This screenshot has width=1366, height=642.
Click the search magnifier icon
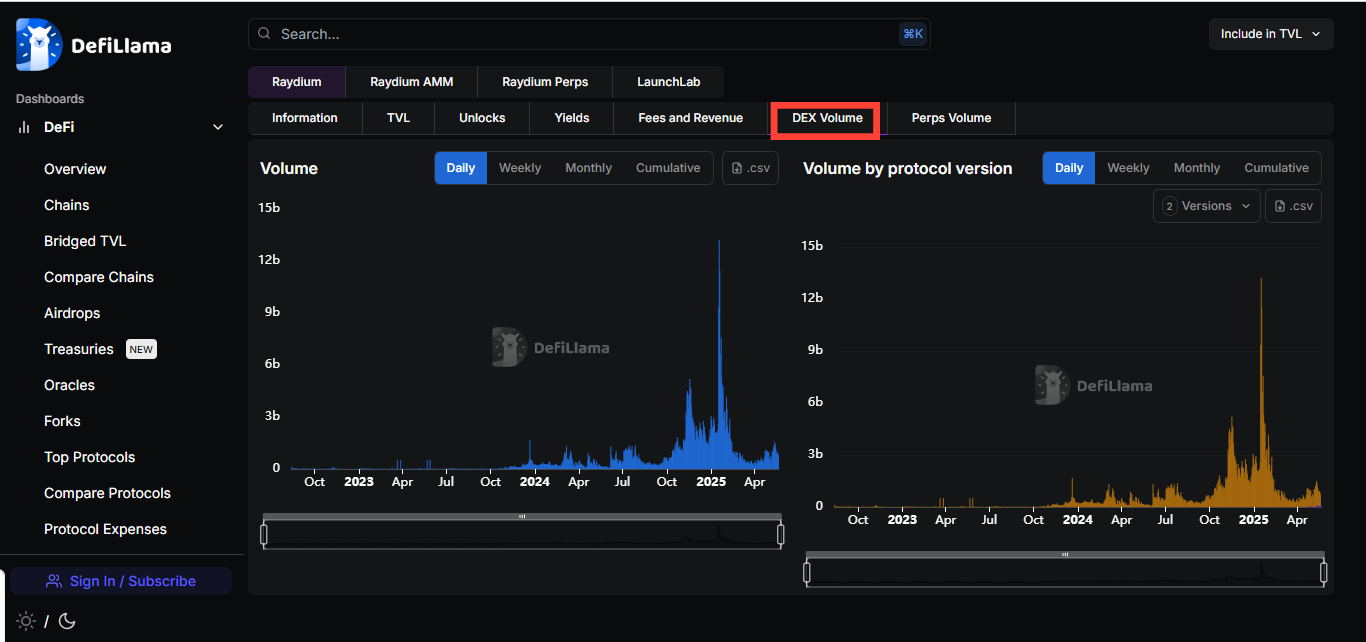264,34
